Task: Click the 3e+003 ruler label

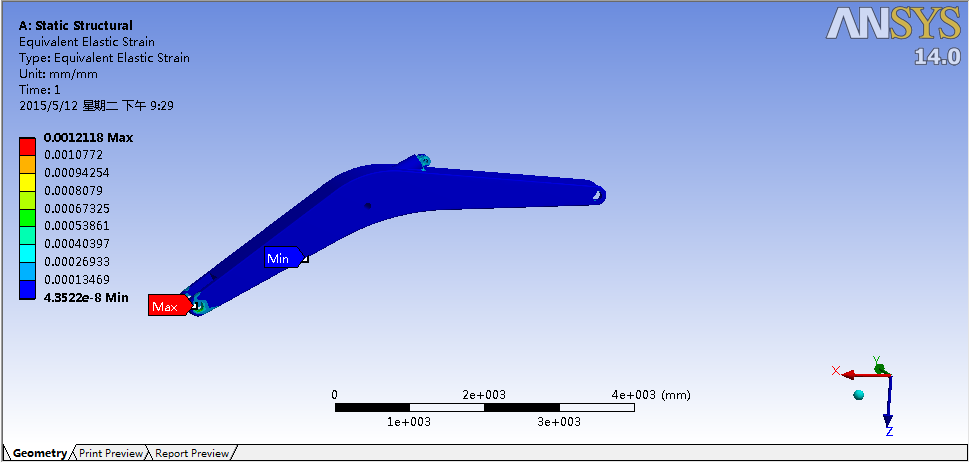Action: (559, 422)
